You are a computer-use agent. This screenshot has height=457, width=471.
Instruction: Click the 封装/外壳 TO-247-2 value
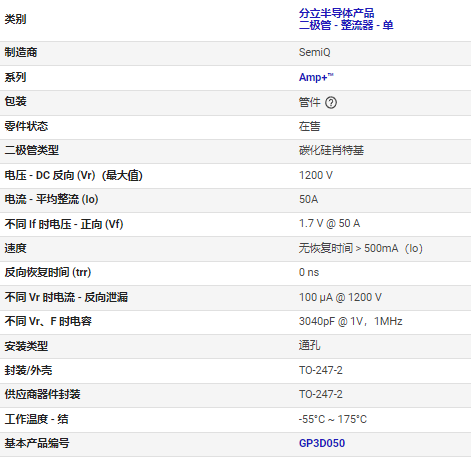pos(320,370)
